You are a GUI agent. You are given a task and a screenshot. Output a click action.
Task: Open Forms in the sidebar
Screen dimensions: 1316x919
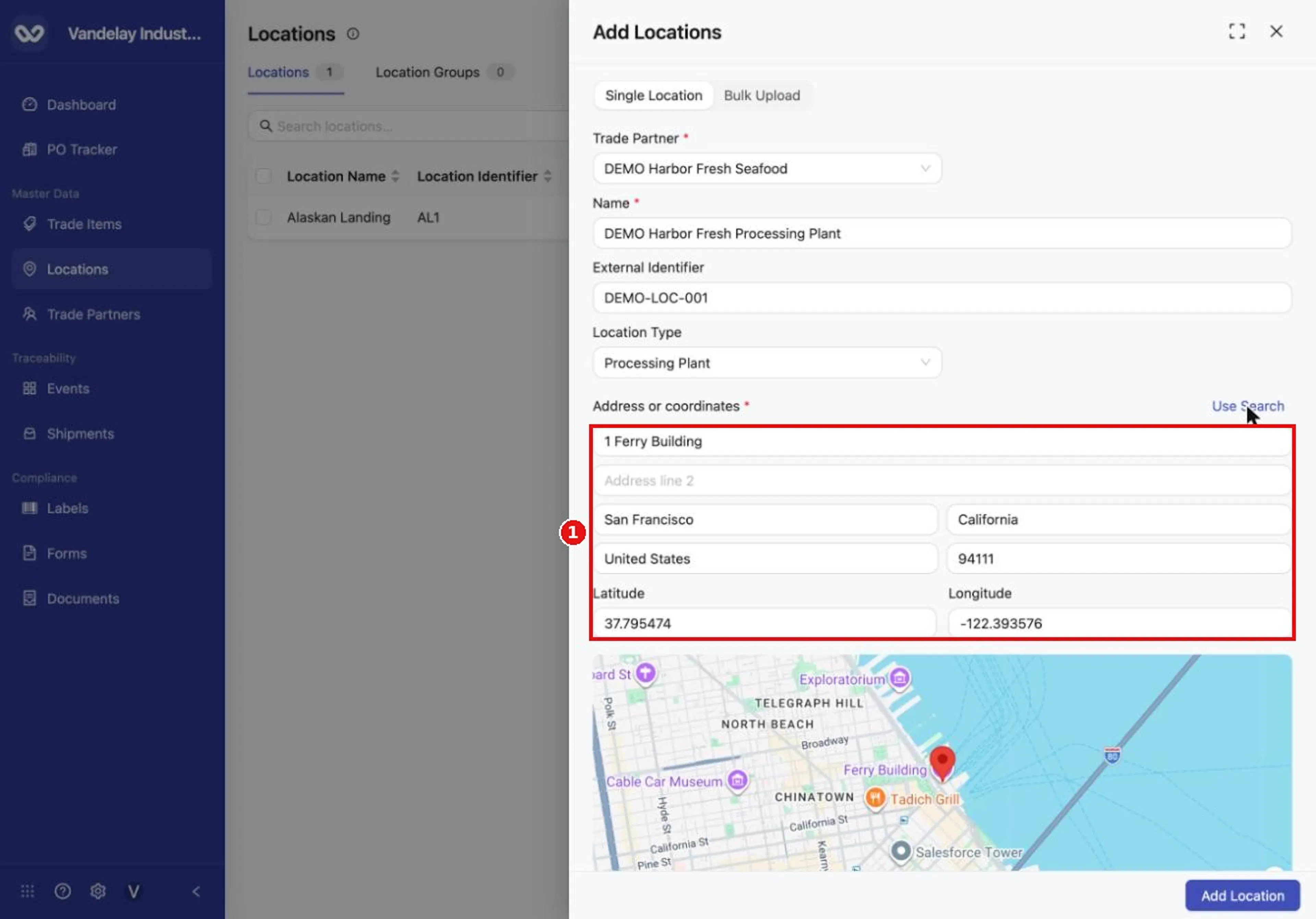point(66,554)
